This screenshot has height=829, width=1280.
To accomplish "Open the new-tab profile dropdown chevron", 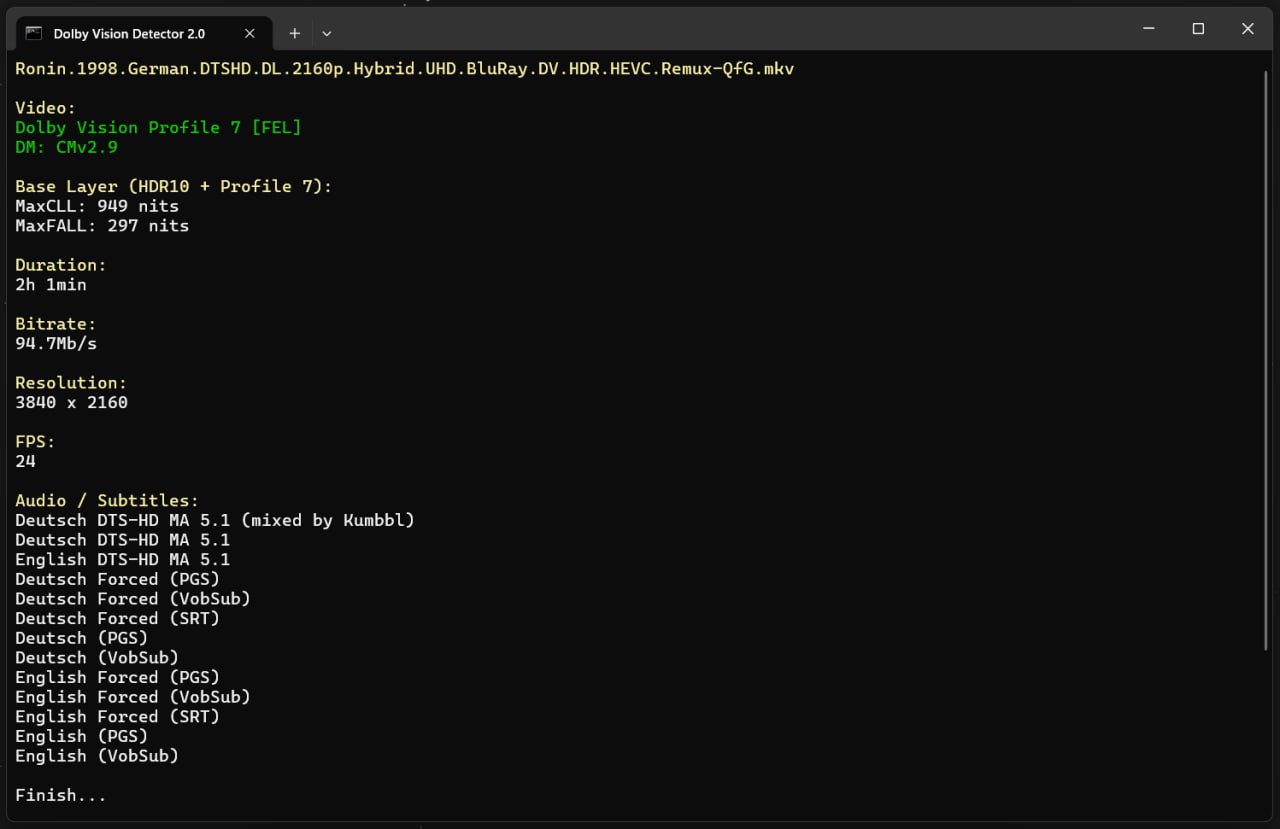I will click(x=326, y=33).
